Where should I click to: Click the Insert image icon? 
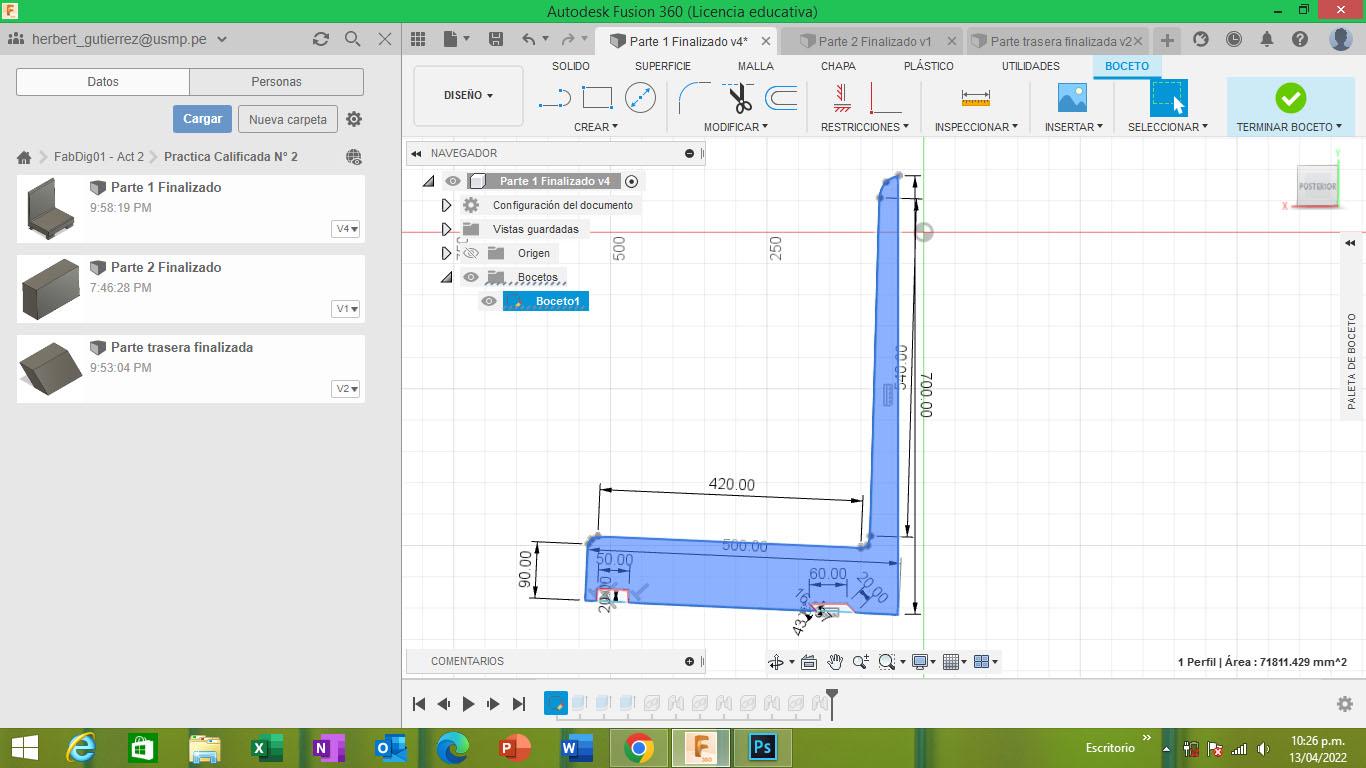(1072, 98)
